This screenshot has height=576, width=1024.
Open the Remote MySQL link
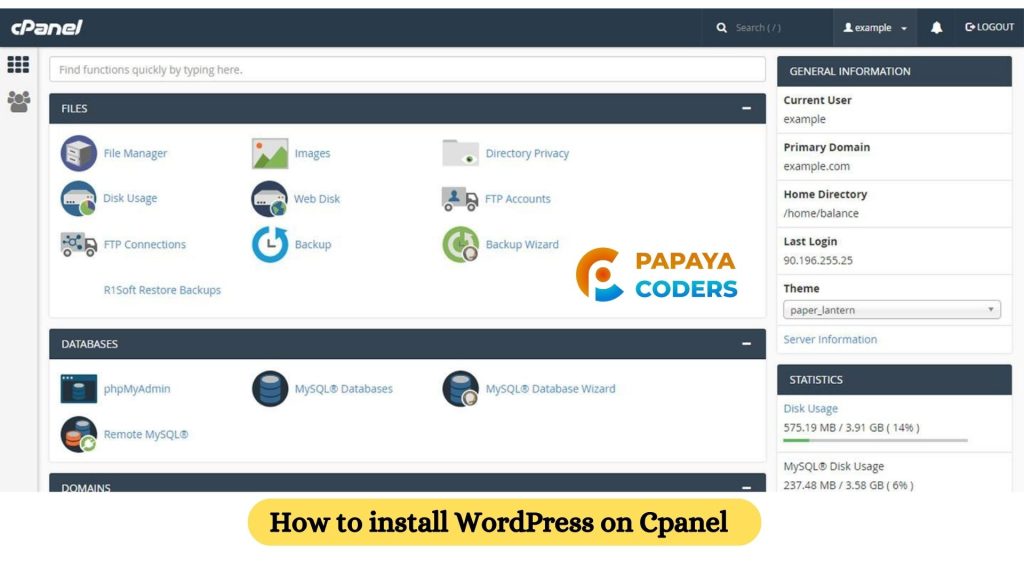click(x=146, y=434)
